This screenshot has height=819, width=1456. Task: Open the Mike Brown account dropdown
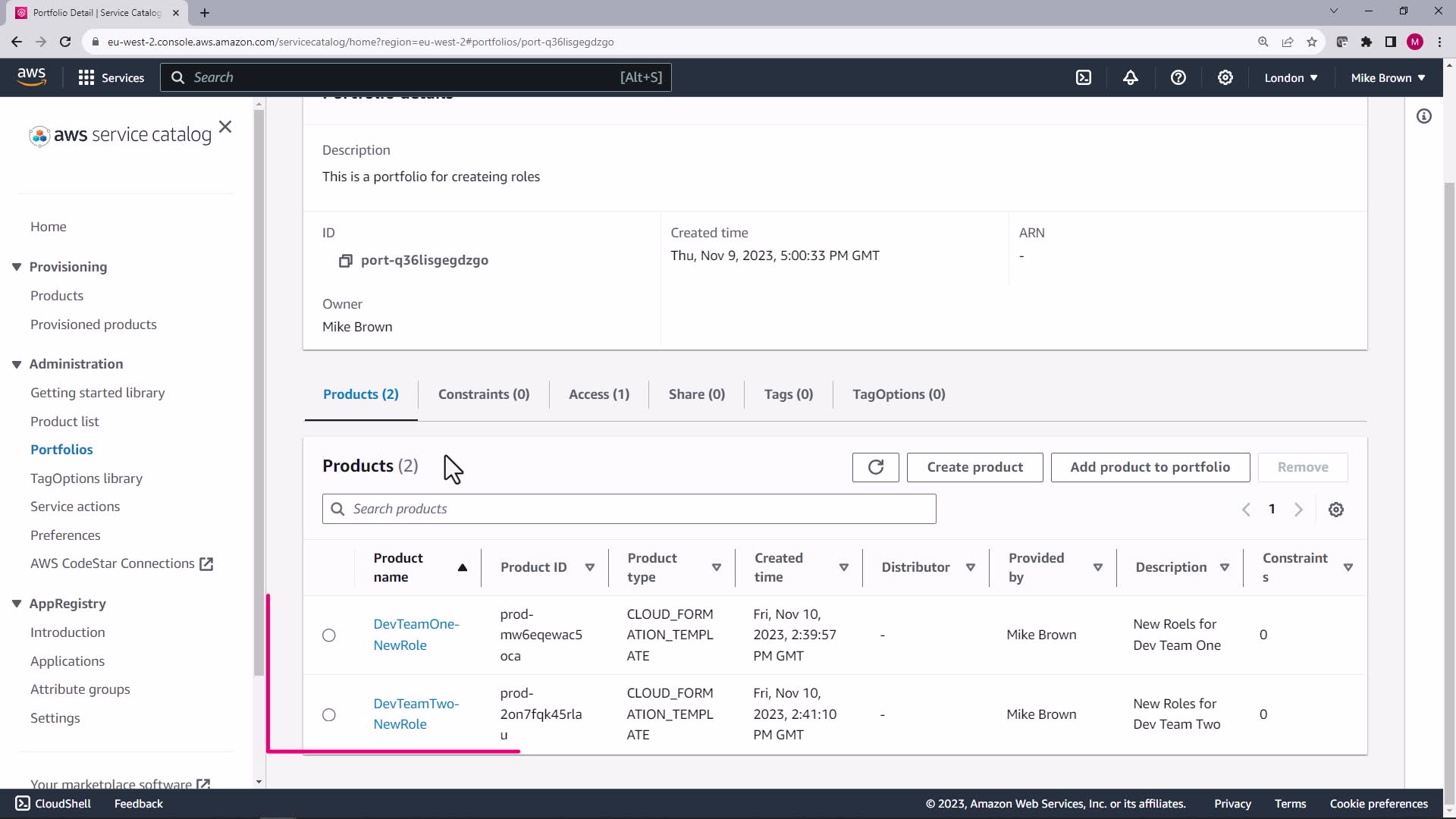pos(1387,77)
